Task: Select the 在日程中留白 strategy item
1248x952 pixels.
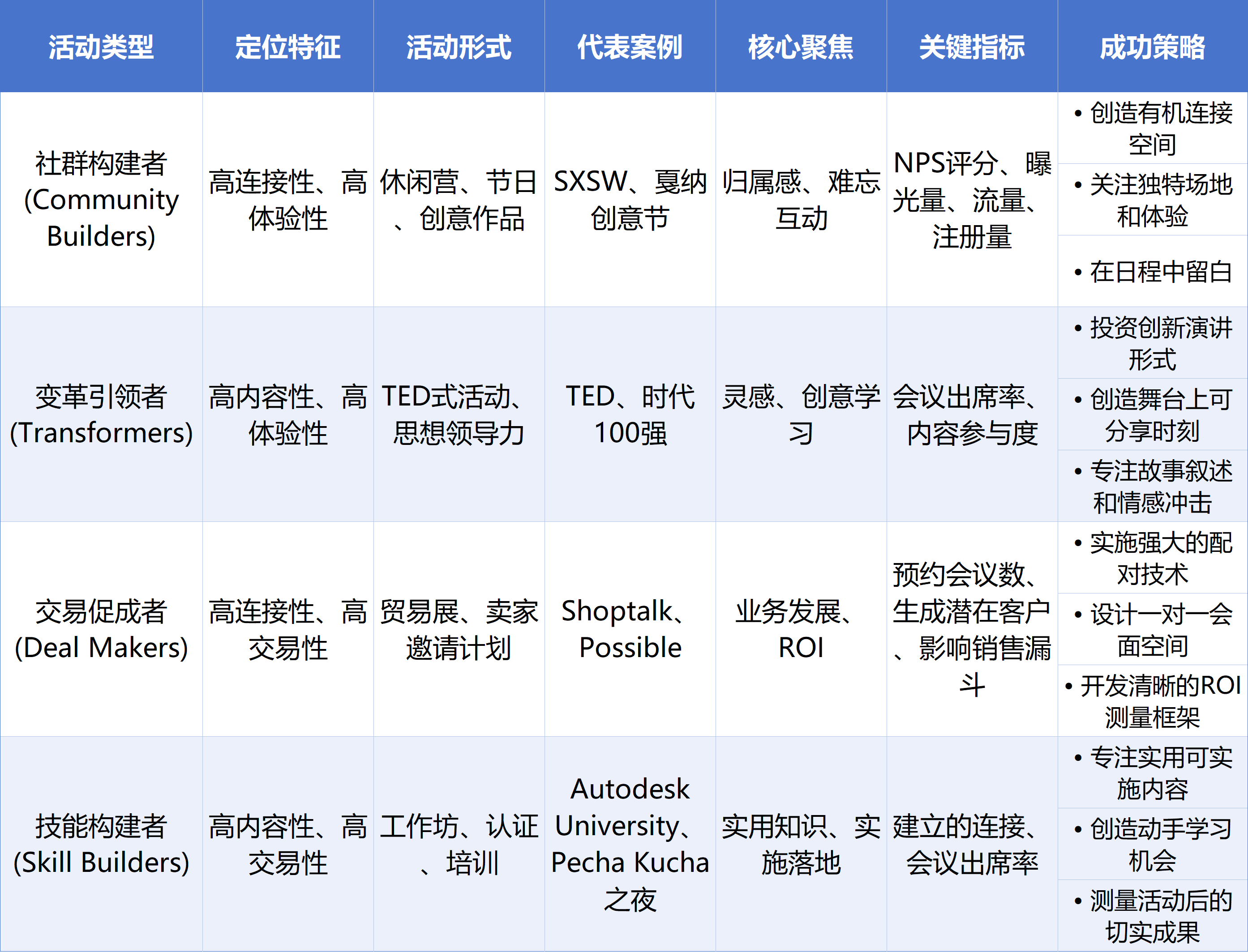Action: click(1152, 271)
